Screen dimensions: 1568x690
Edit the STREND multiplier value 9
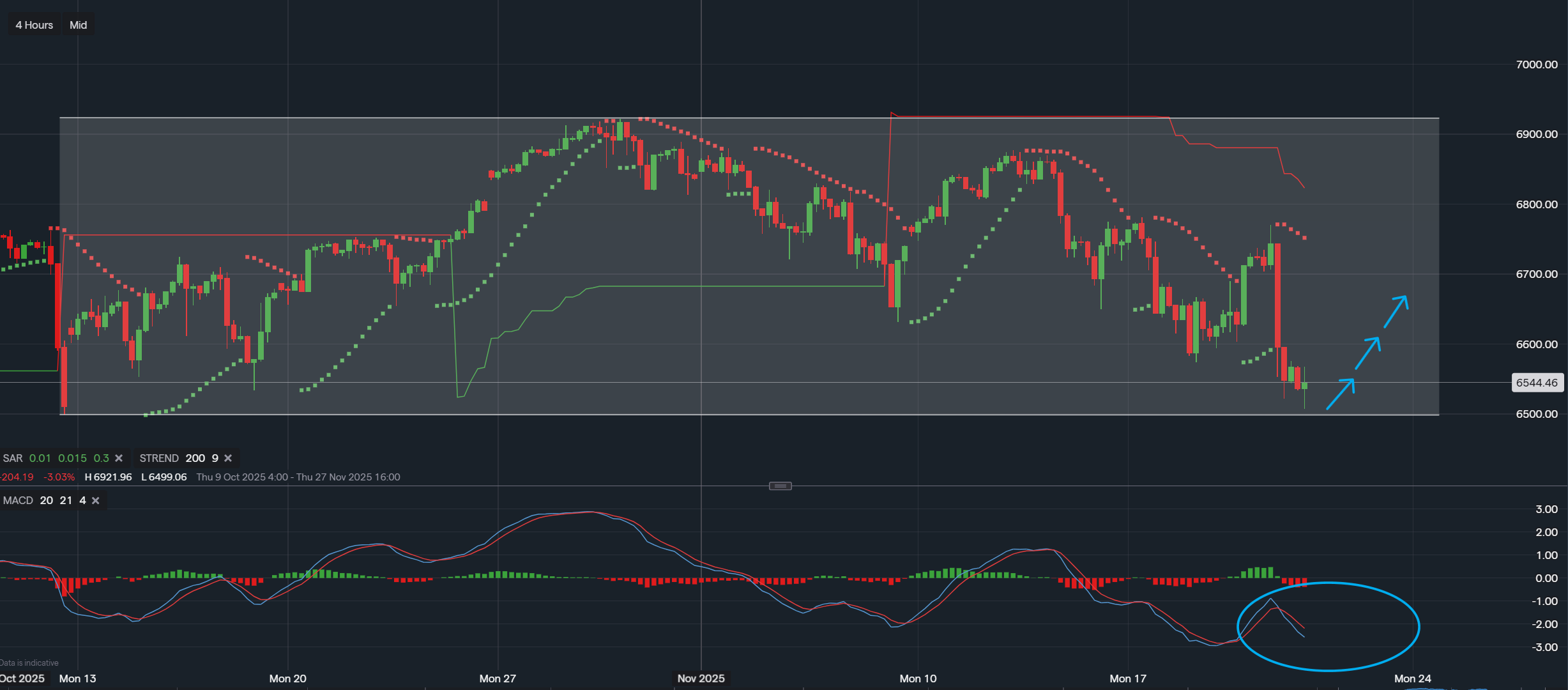pos(214,458)
